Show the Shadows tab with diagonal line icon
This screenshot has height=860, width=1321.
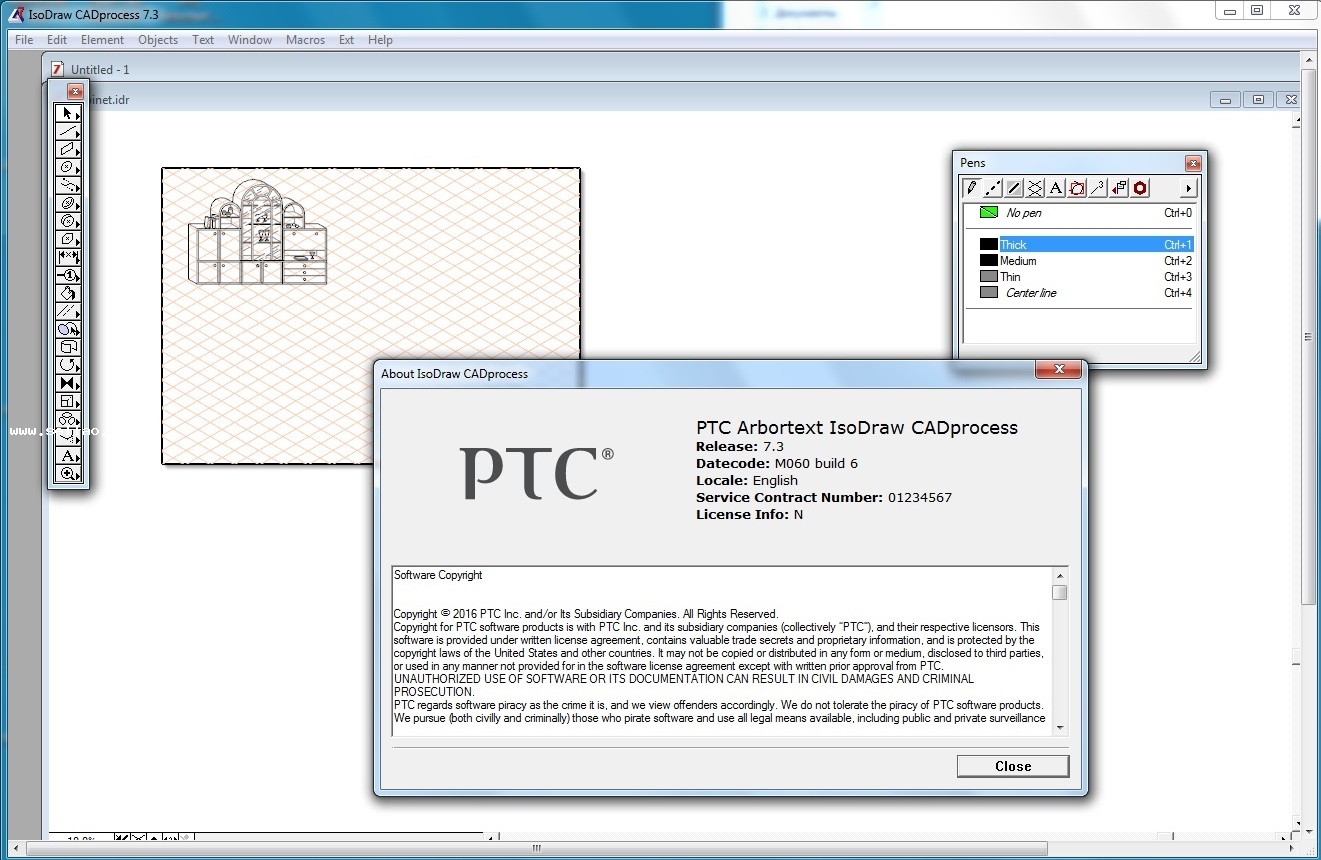point(1014,188)
